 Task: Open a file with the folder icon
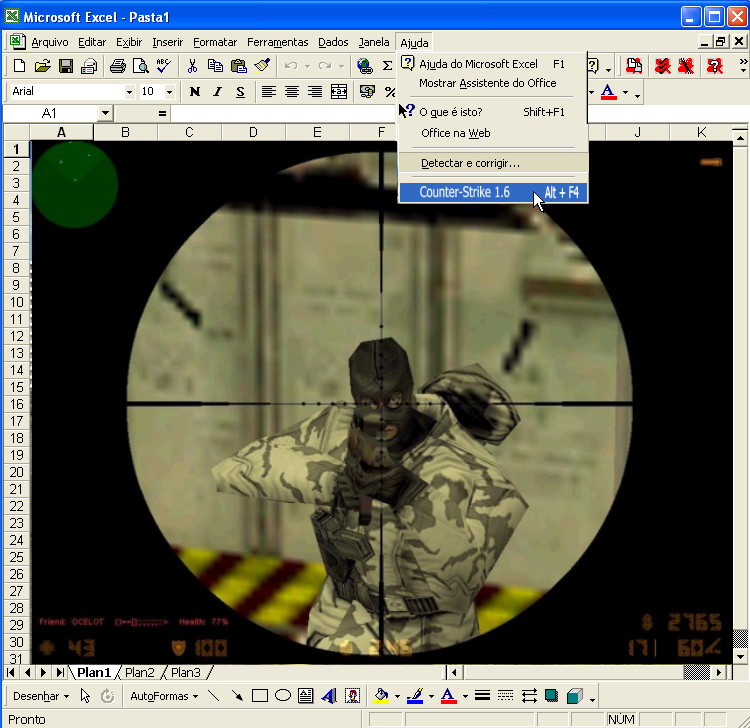click(43, 66)
